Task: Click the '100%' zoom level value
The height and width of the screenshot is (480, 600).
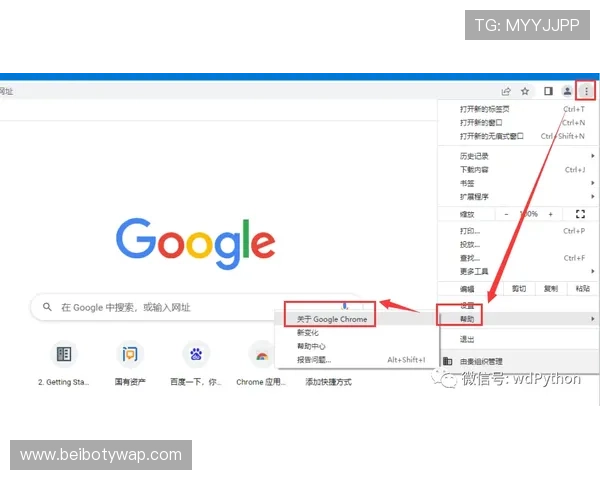Action: point(528,214)
